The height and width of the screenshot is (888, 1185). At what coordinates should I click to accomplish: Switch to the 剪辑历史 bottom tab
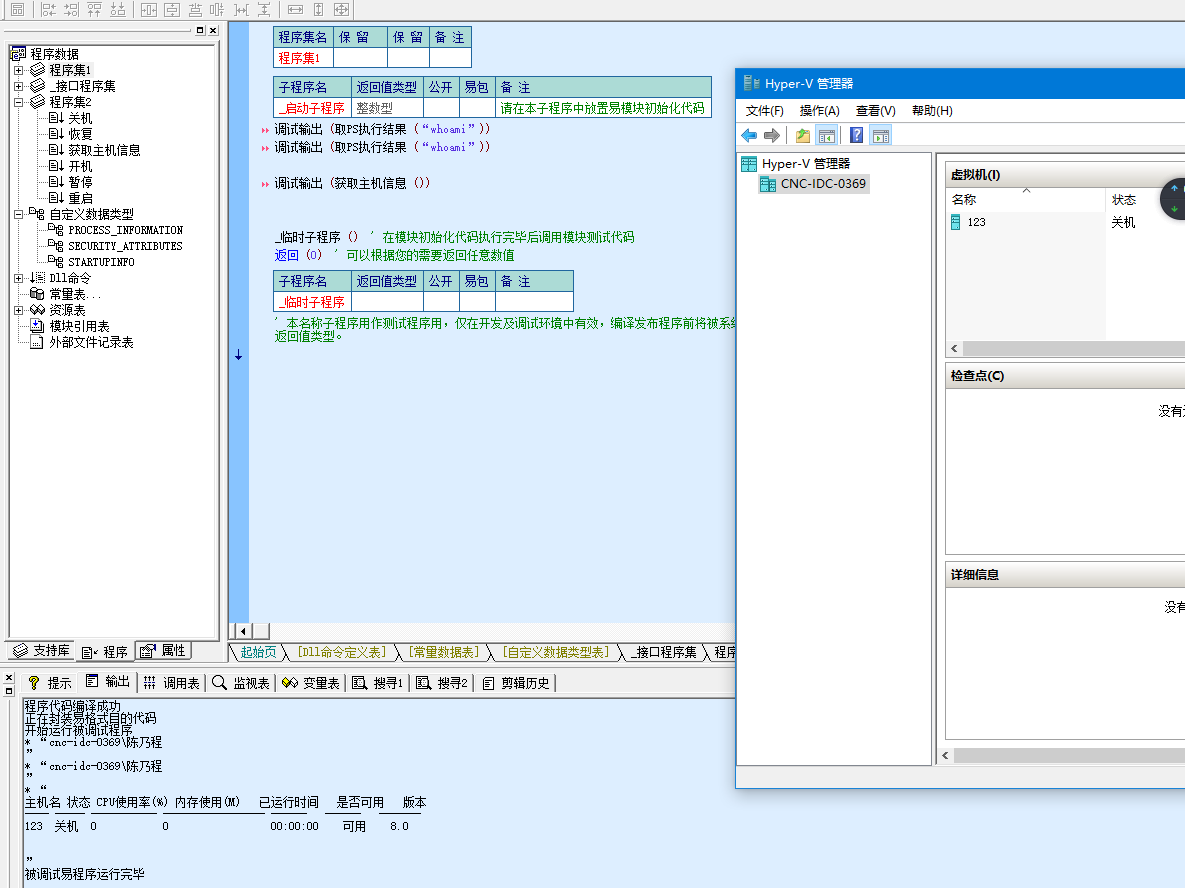[516, 683]
